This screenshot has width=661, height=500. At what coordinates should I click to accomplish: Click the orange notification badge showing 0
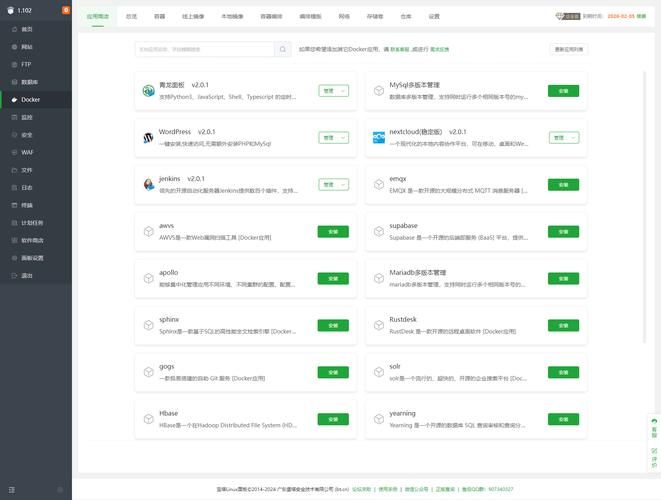coord(66,10)
